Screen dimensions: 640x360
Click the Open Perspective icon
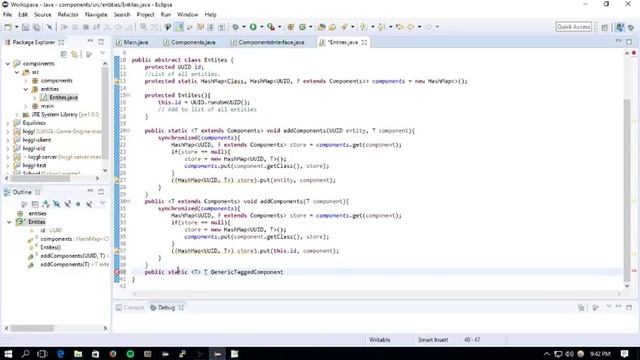coord(604,27)
